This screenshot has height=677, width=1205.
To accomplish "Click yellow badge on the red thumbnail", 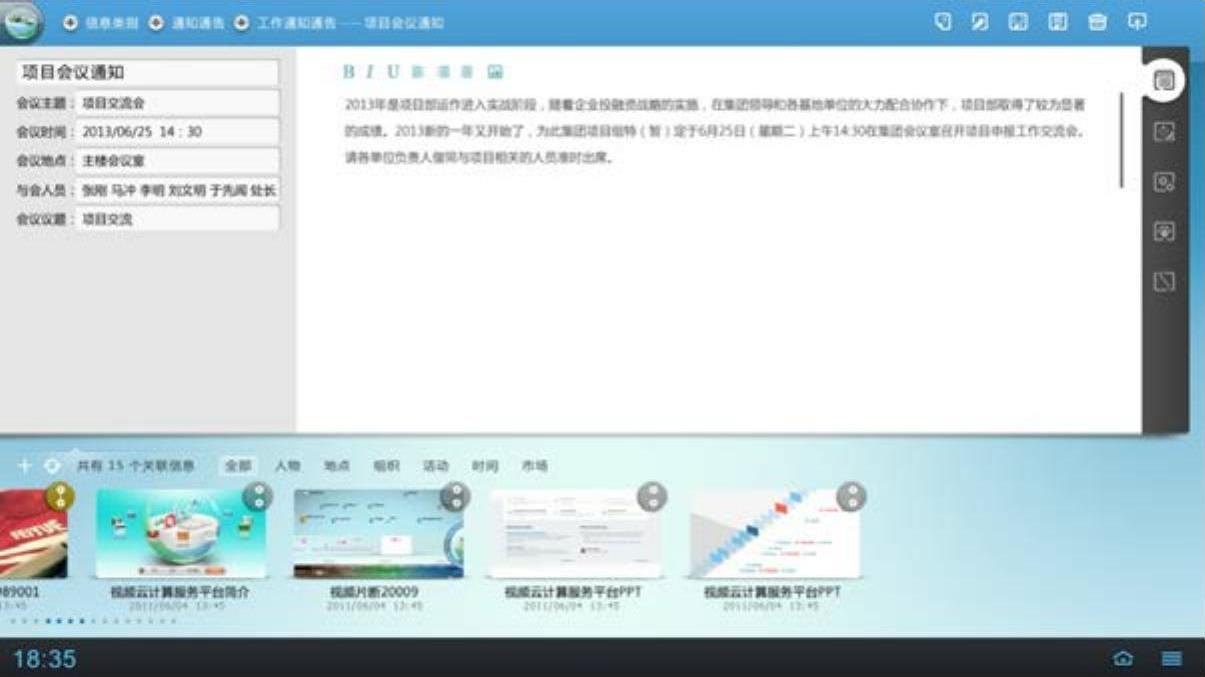I will pyautogui.click(x=60, y=496).
